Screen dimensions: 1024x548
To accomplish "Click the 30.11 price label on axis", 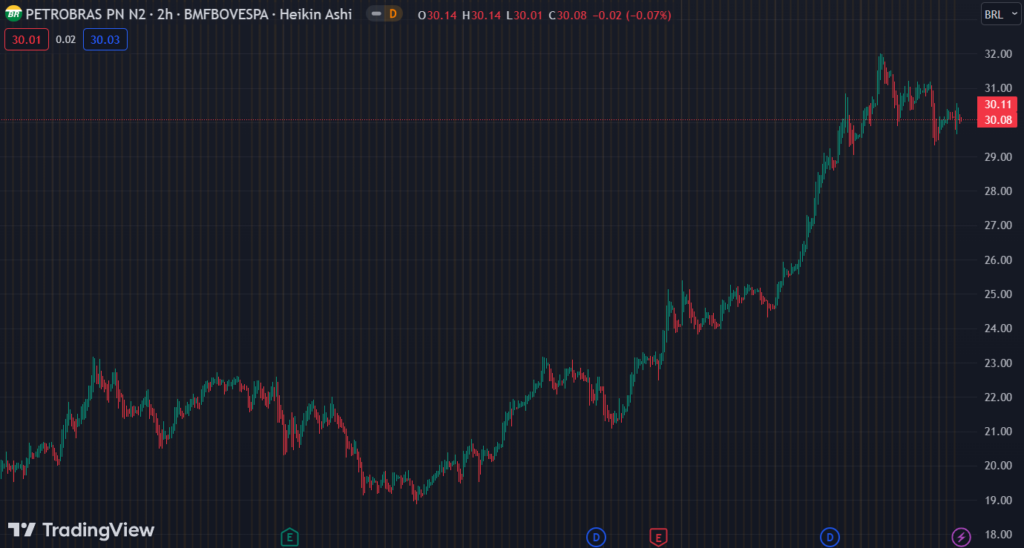I will [997, 105].
